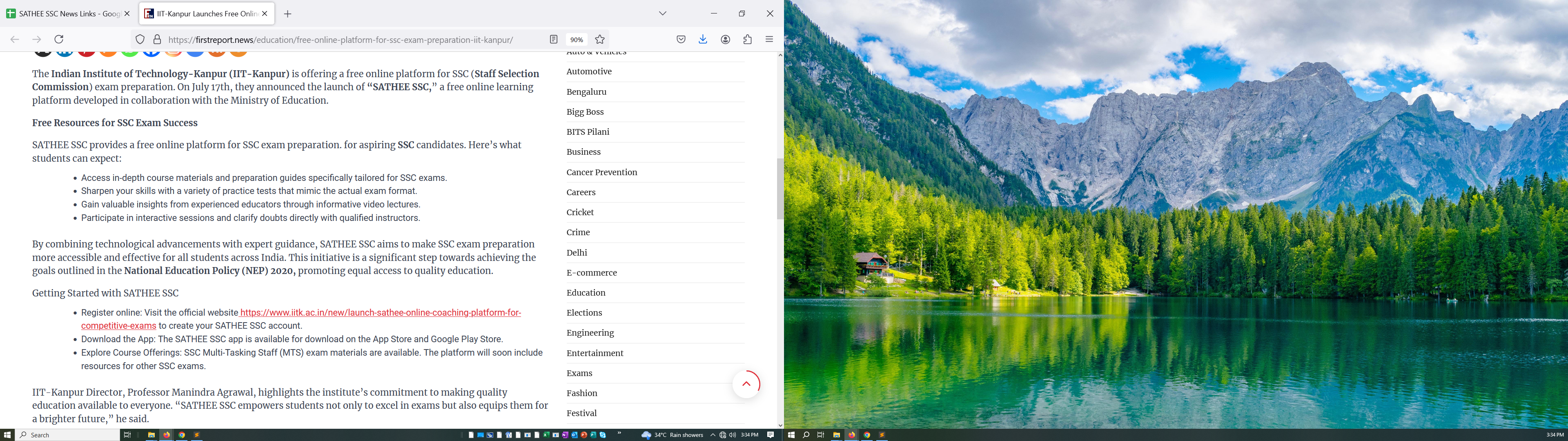Close the IIT-Kanpur Launches tab
Image resolution: width=1568 pixels, height=441 pixels.
(x=265, y=13)
